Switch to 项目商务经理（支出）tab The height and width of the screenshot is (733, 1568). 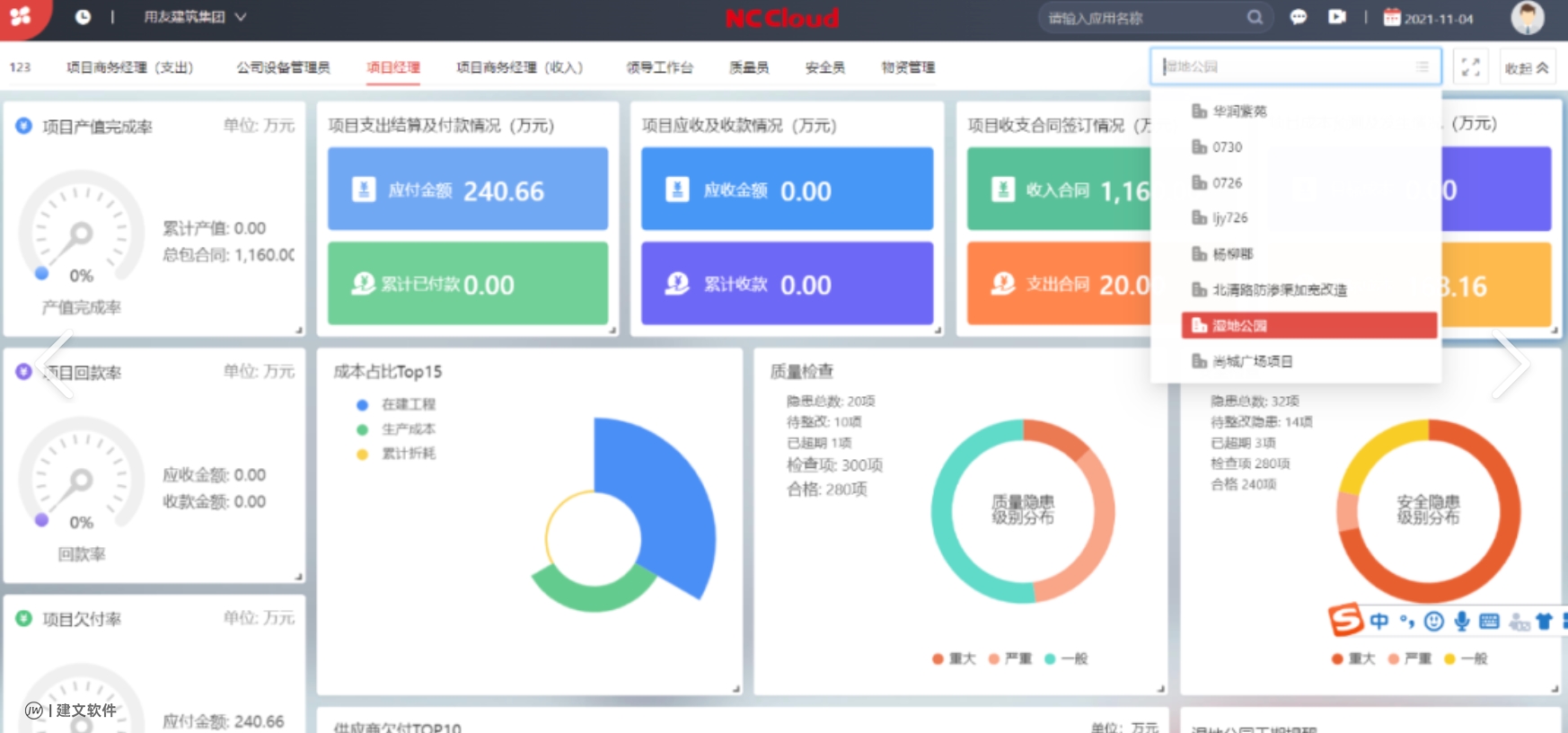click(x=129, y=67)
